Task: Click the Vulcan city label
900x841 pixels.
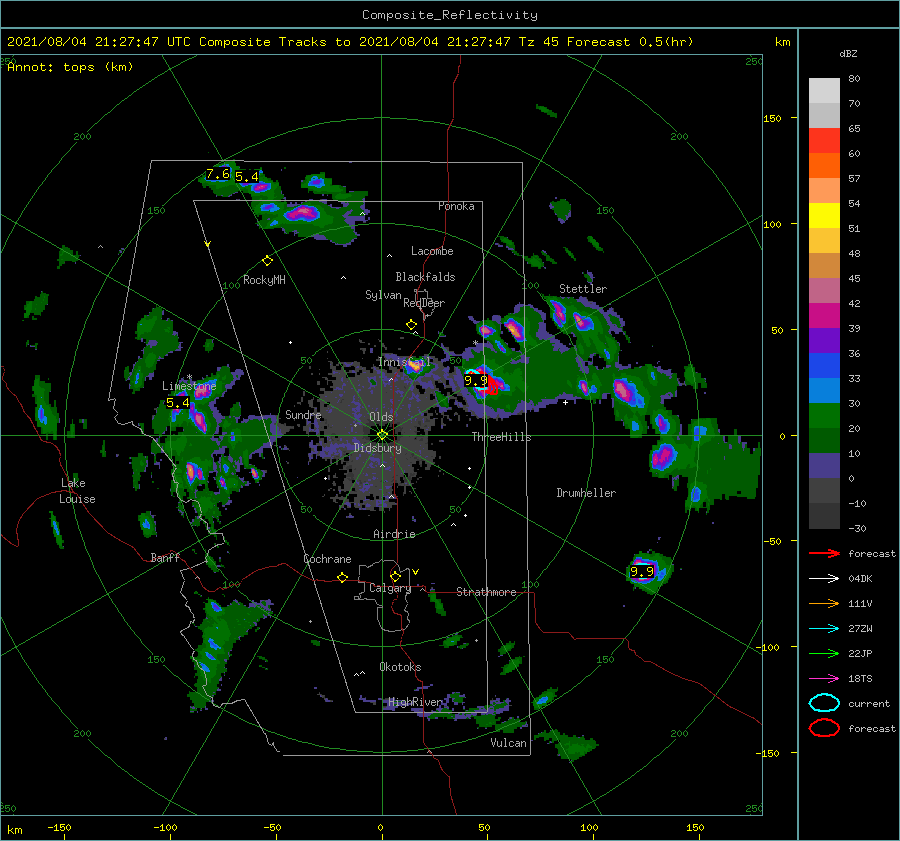Action: pos(509,743)
